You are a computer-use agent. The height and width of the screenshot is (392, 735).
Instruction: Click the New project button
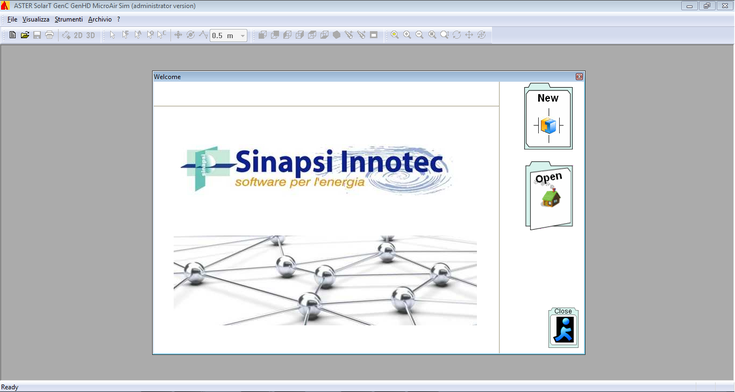tap(548, 116)
